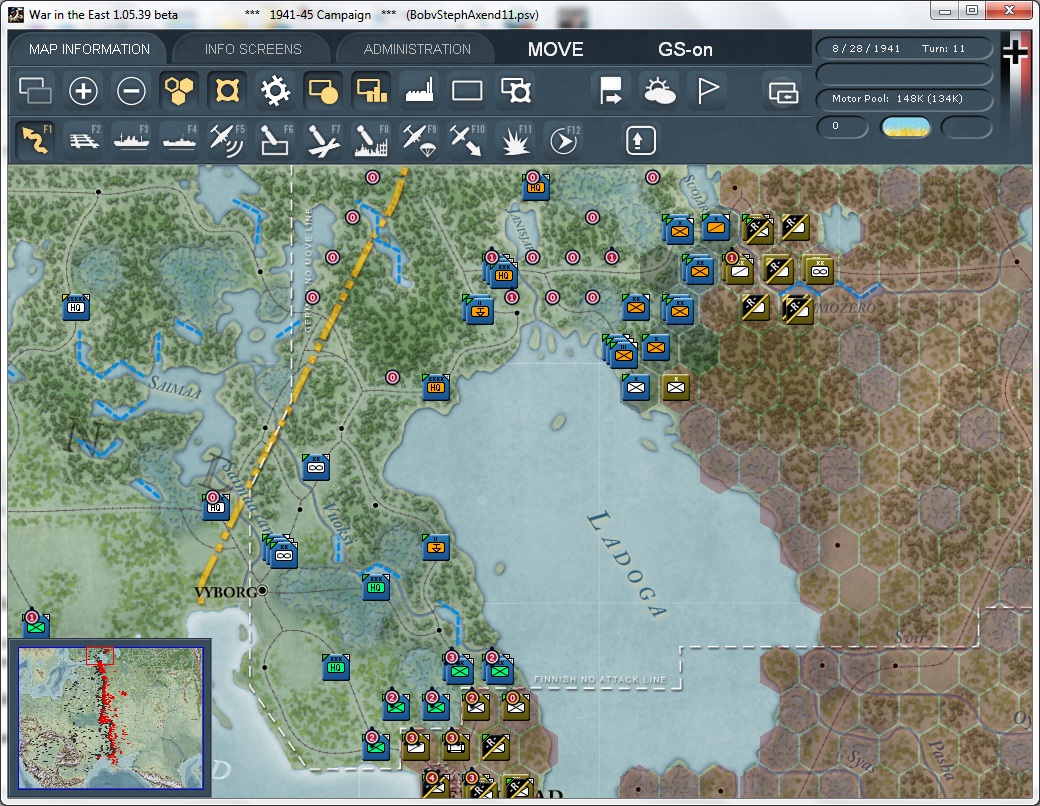The height and width of the screenshot is (806, 1040).
Task: Click the Motor Pool 148K readout
Action: tap(903, 98)
